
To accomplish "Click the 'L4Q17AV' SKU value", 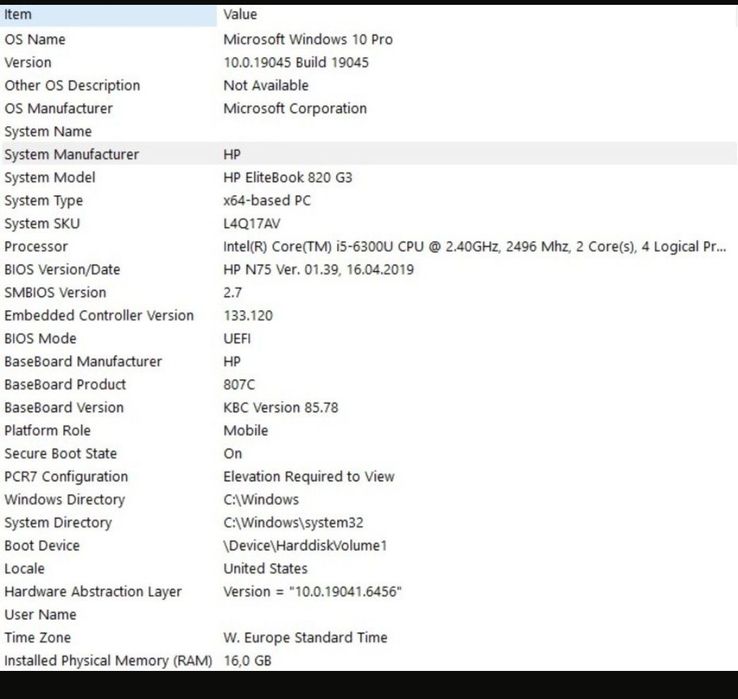I will (252, 224).
